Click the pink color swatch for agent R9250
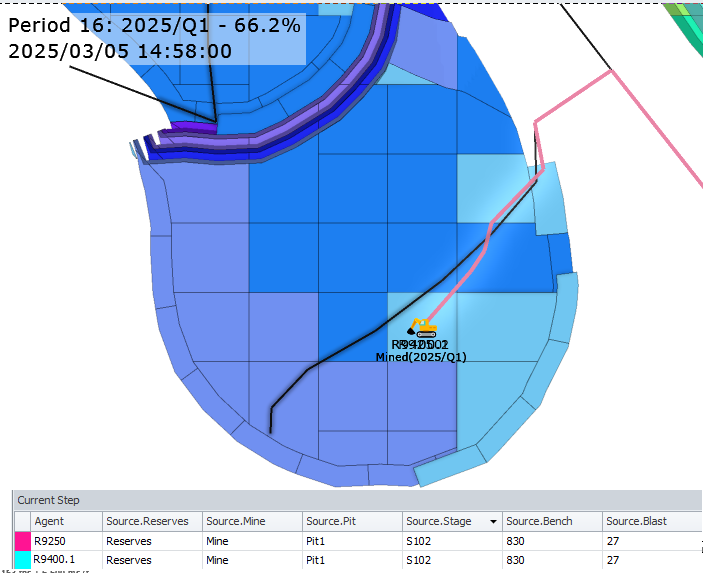 pyautogui.click(x=22, y=540)
